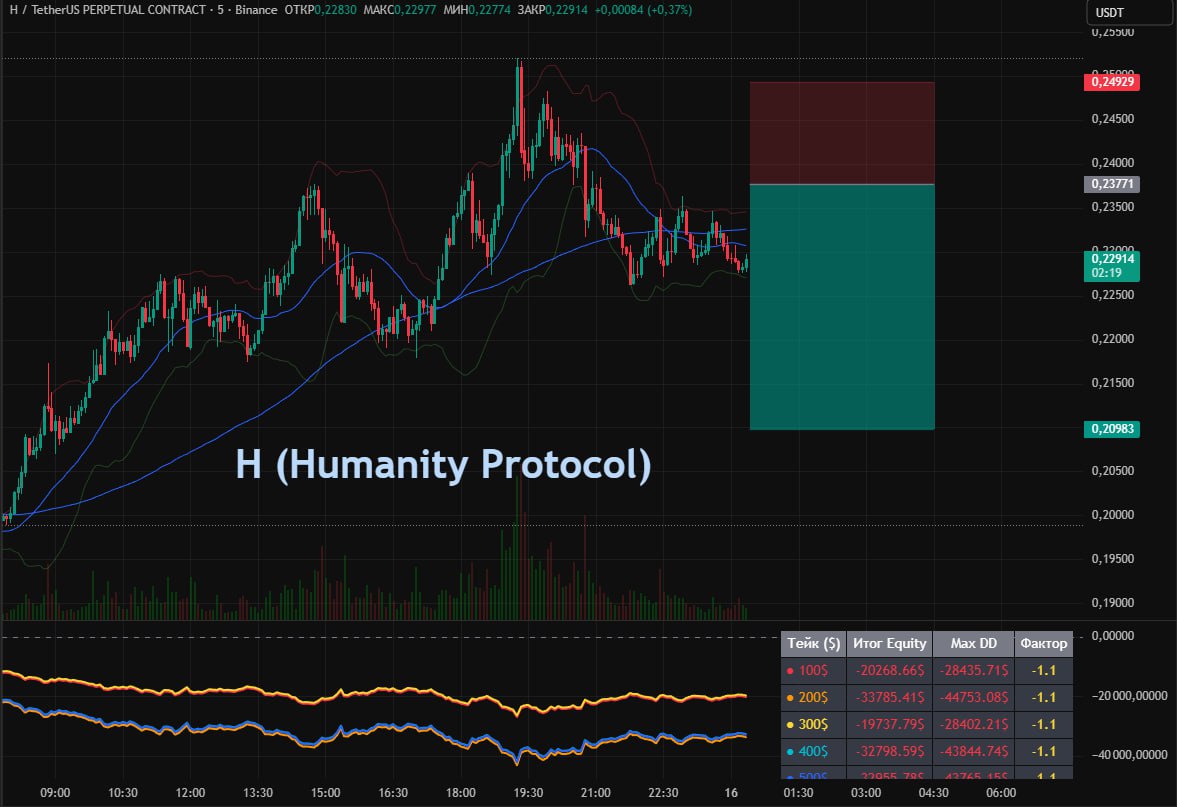1177x807 pixels.
Task: Click the 09:00 time axis label
Action: [56, 793]
